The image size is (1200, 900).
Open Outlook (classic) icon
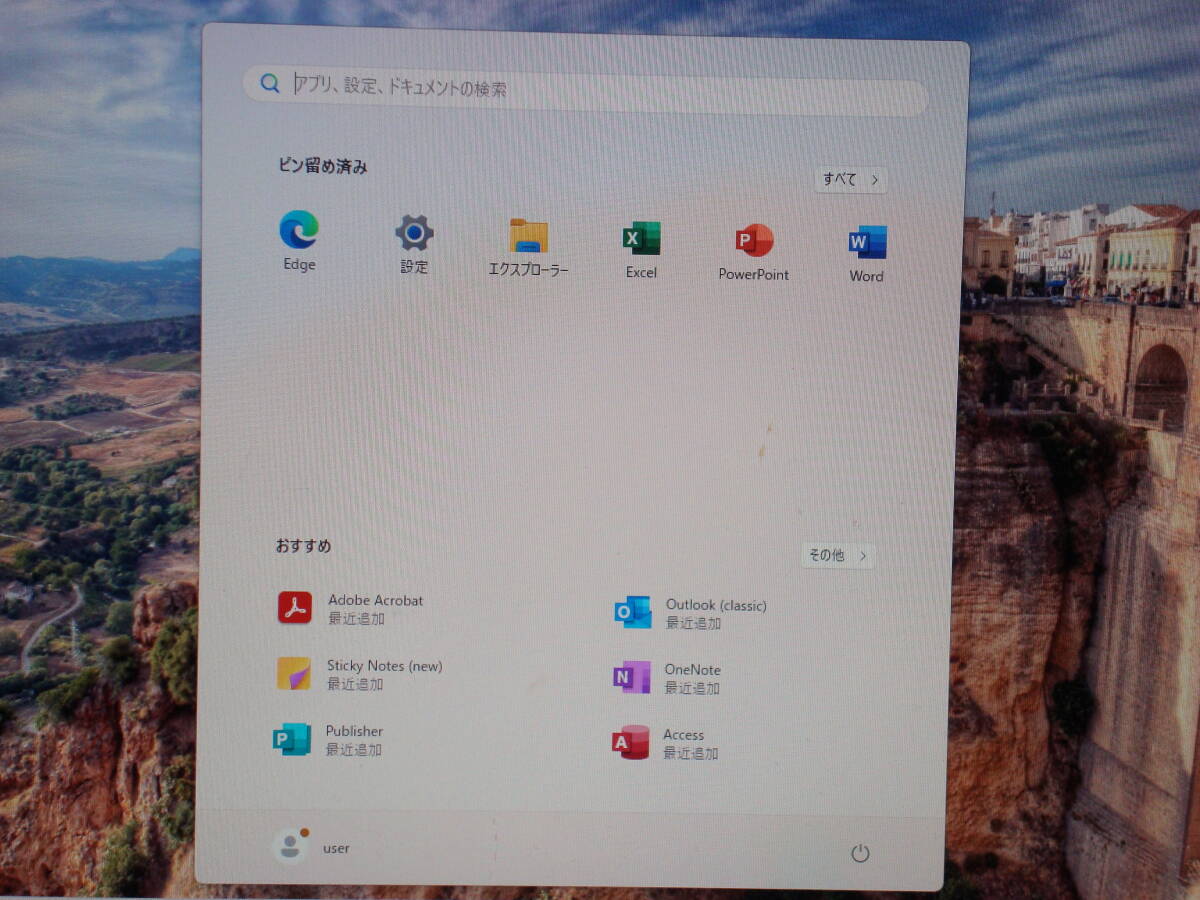(632, 612)
